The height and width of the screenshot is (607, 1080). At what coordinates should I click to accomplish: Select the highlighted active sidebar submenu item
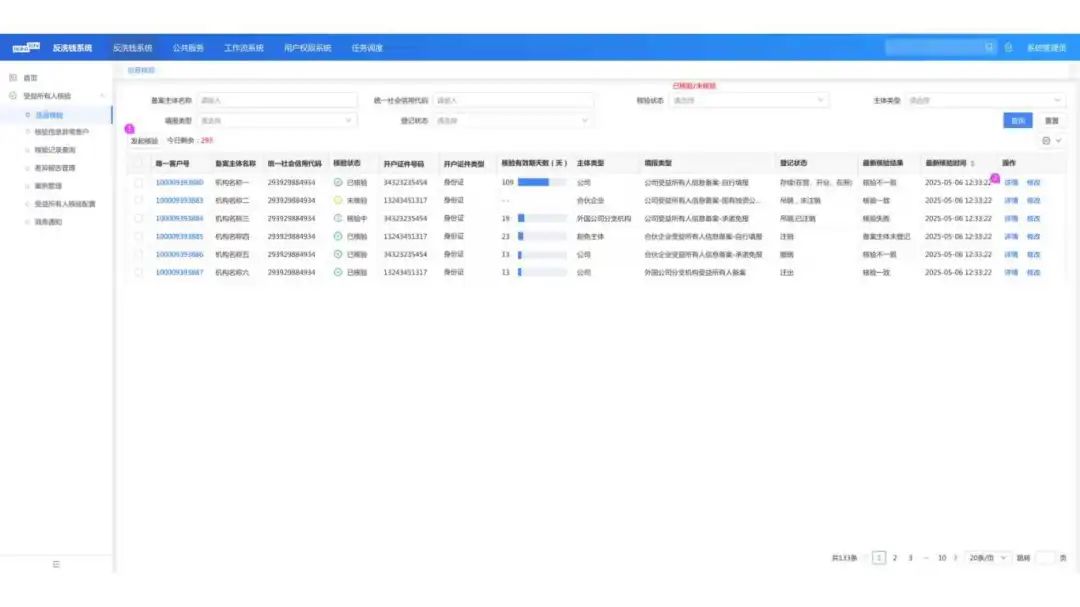(x=56, y=115)
